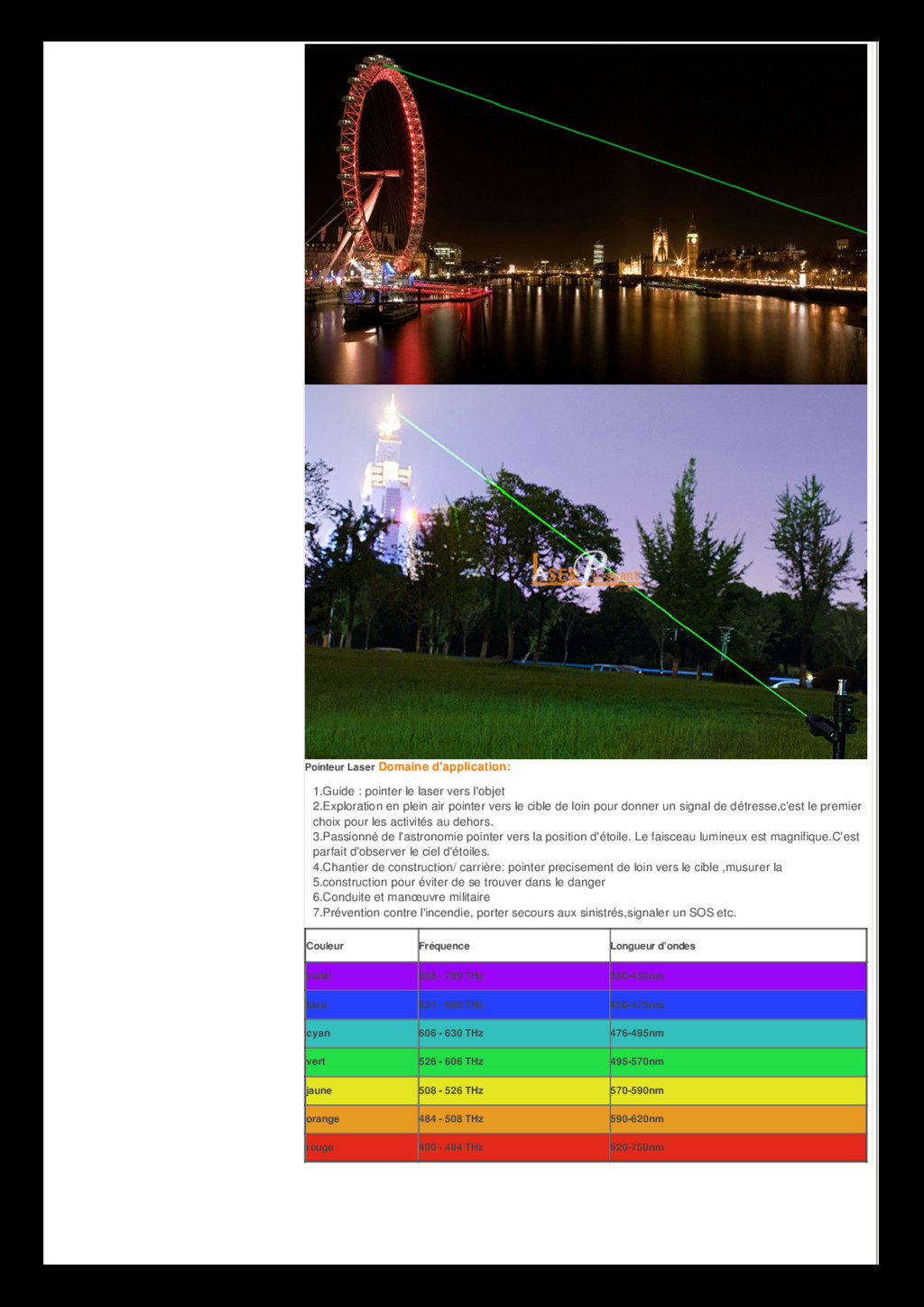
Task: Select line '5.construction pour éviter de se trouver'
Action: [x=459, y=882]
